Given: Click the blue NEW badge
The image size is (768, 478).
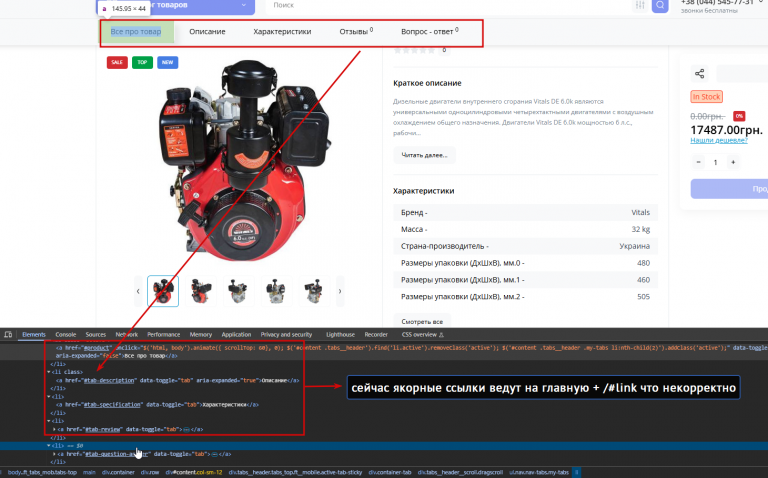Looking at the screenshot, I should pyautogui.click(x=168, y=62).
